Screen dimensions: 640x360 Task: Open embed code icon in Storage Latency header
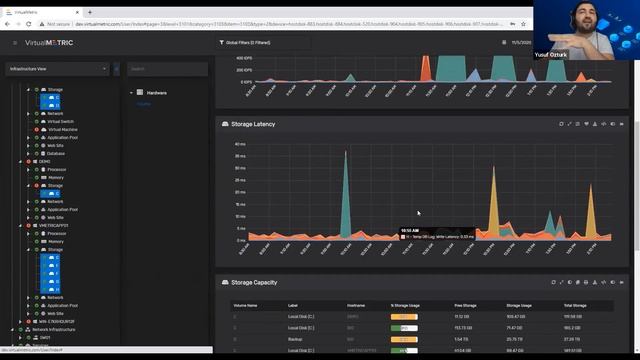604,124
